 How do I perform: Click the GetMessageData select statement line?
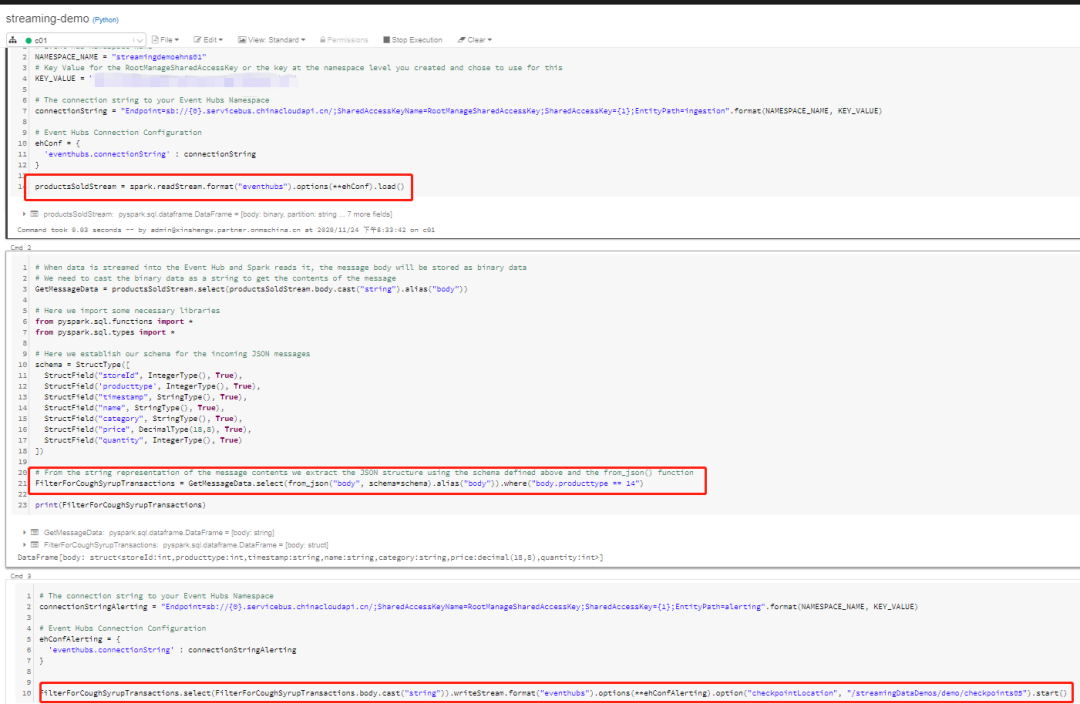click(x=251, y=289)
